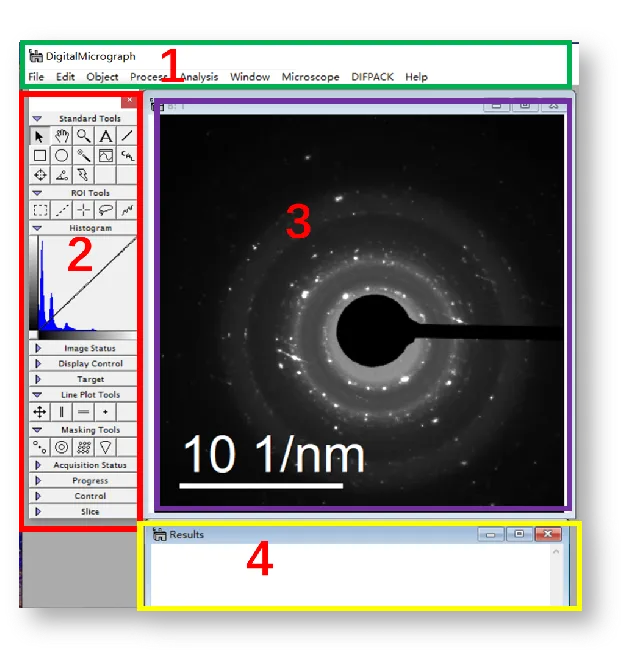Viewport: 628px width, 662px height.
Task: Select the ring mask tool
Action: click(62, 447)
